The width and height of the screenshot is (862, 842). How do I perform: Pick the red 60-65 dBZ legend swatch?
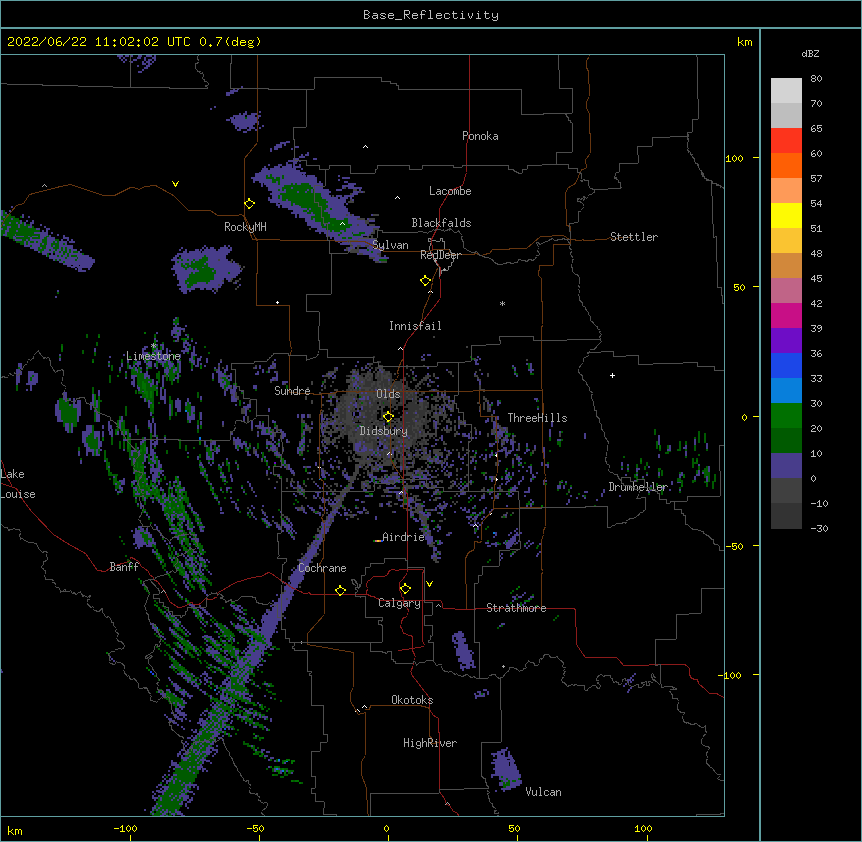coord(786,141)
